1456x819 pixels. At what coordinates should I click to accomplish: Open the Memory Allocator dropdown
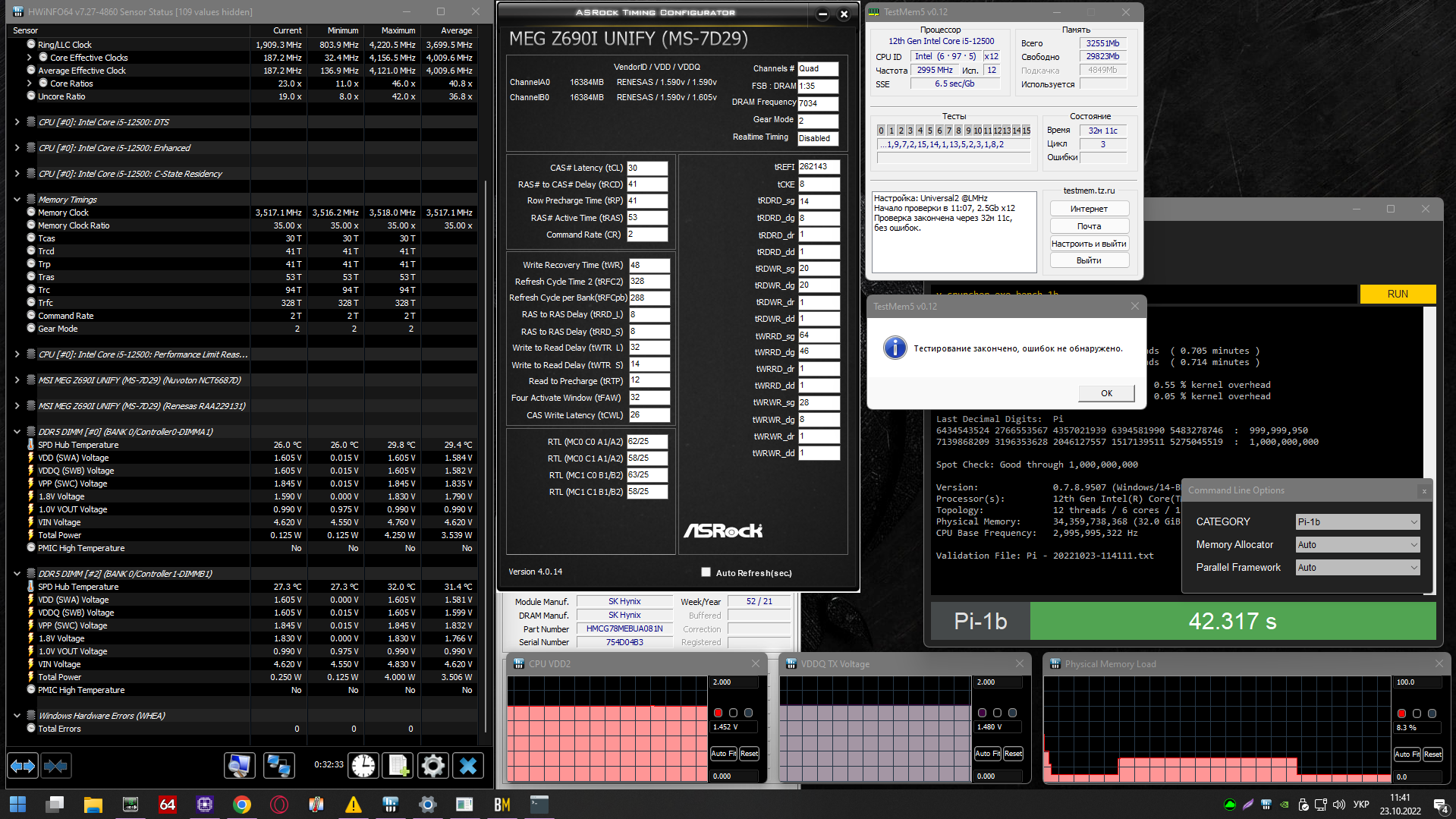point(1357,545)
